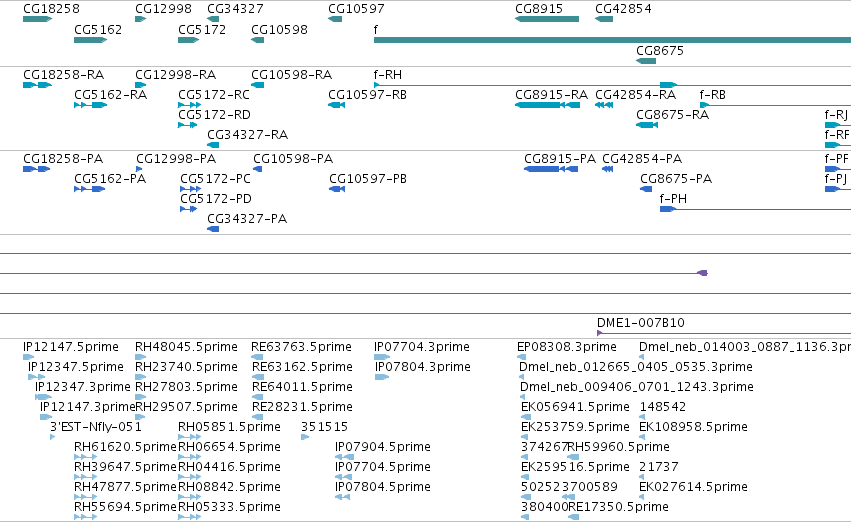
Task: Select EST IP07904.5prime
Action: pos(383,447)
